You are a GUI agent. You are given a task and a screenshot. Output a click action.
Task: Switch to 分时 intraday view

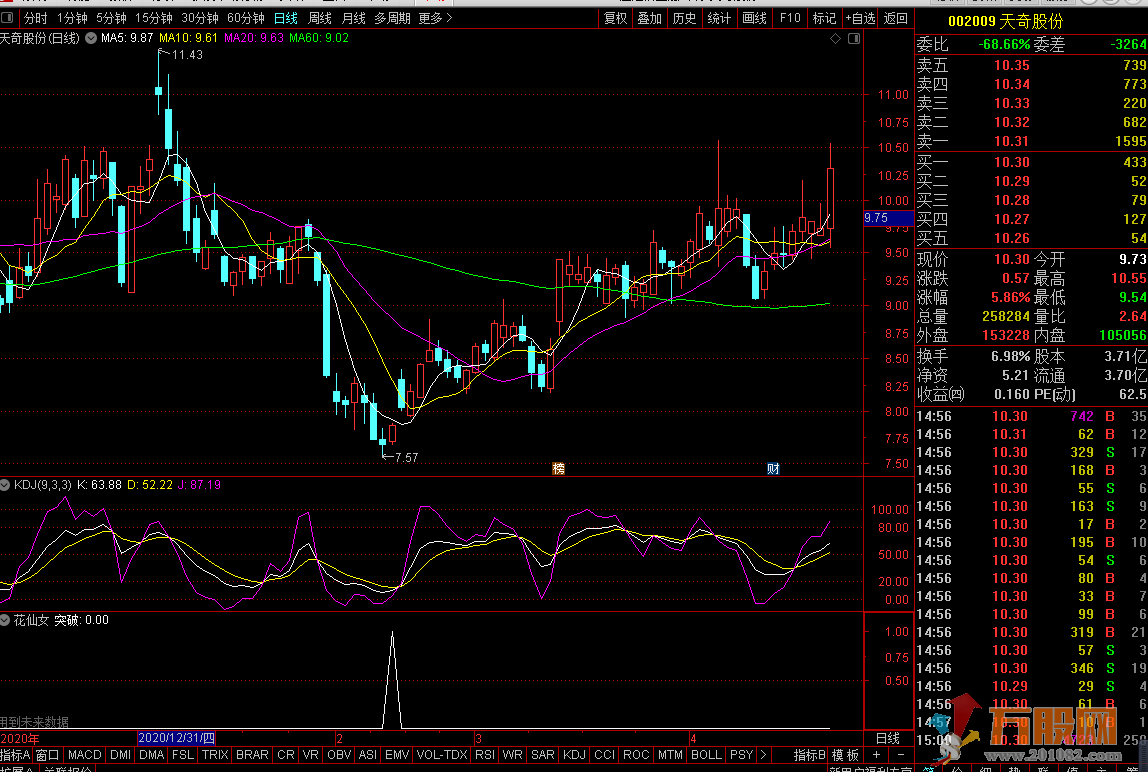pos(35,18)
